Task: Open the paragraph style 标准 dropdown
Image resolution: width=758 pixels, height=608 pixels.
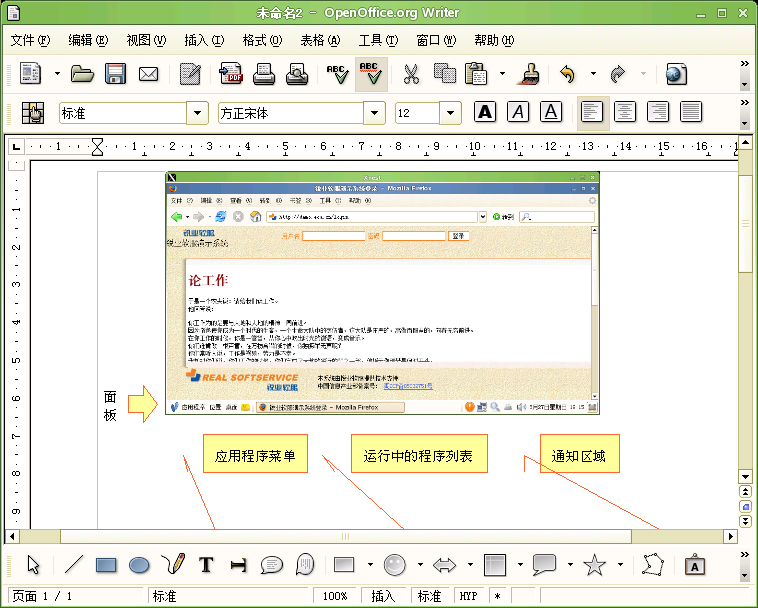Action: [198, 113]
